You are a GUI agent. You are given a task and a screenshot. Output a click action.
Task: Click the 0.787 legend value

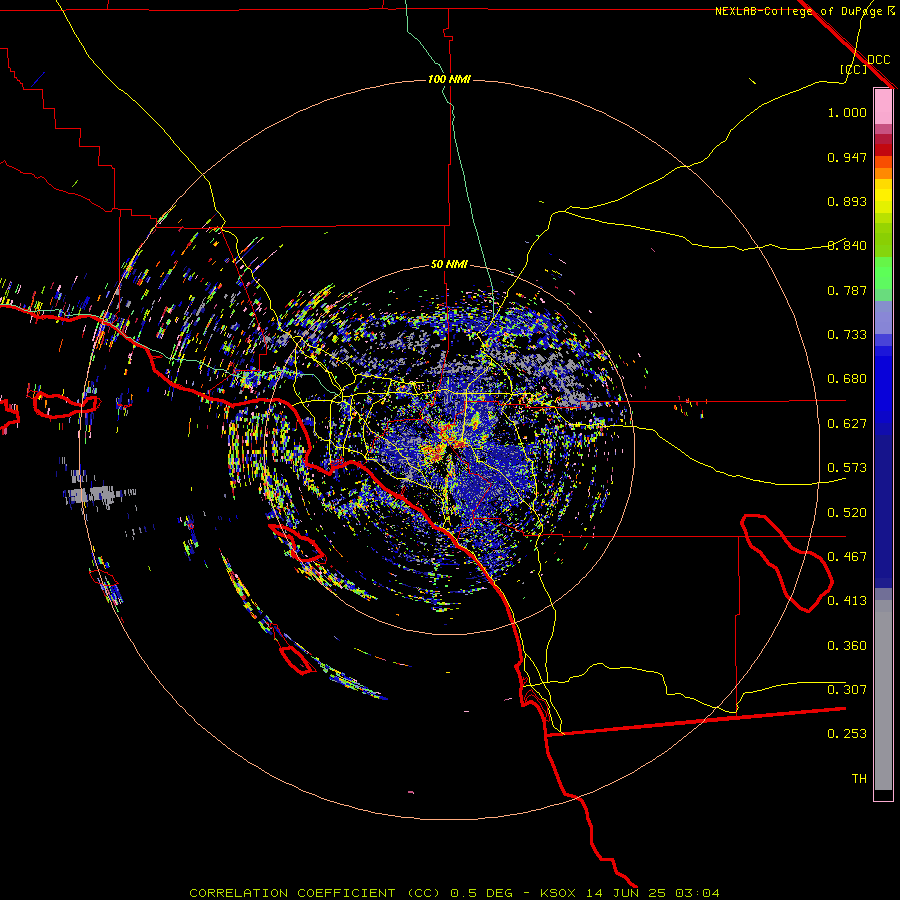pyautogui.click(x=847, y=290)
